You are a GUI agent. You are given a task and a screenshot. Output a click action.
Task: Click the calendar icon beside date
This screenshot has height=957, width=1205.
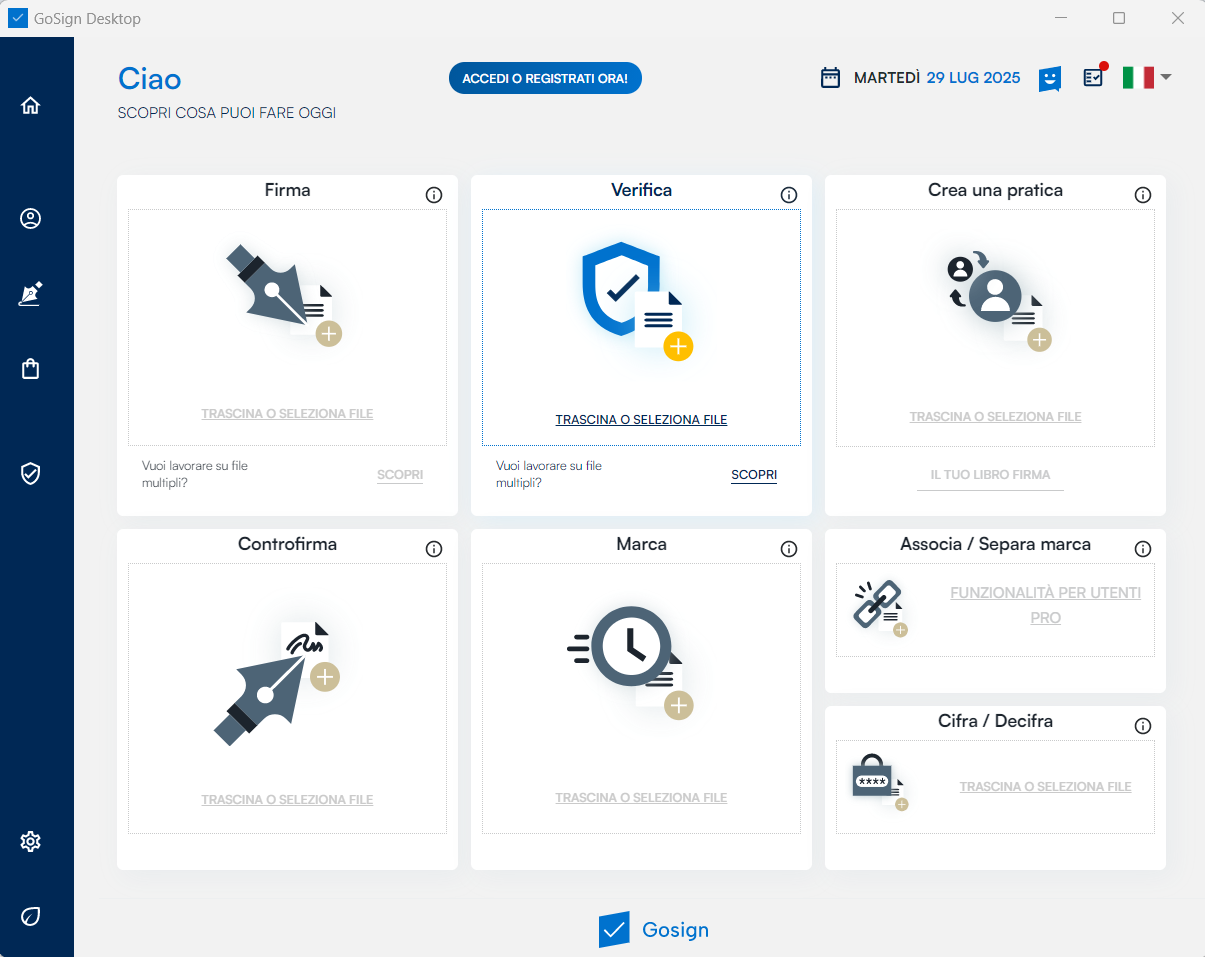tap(830, 78)
